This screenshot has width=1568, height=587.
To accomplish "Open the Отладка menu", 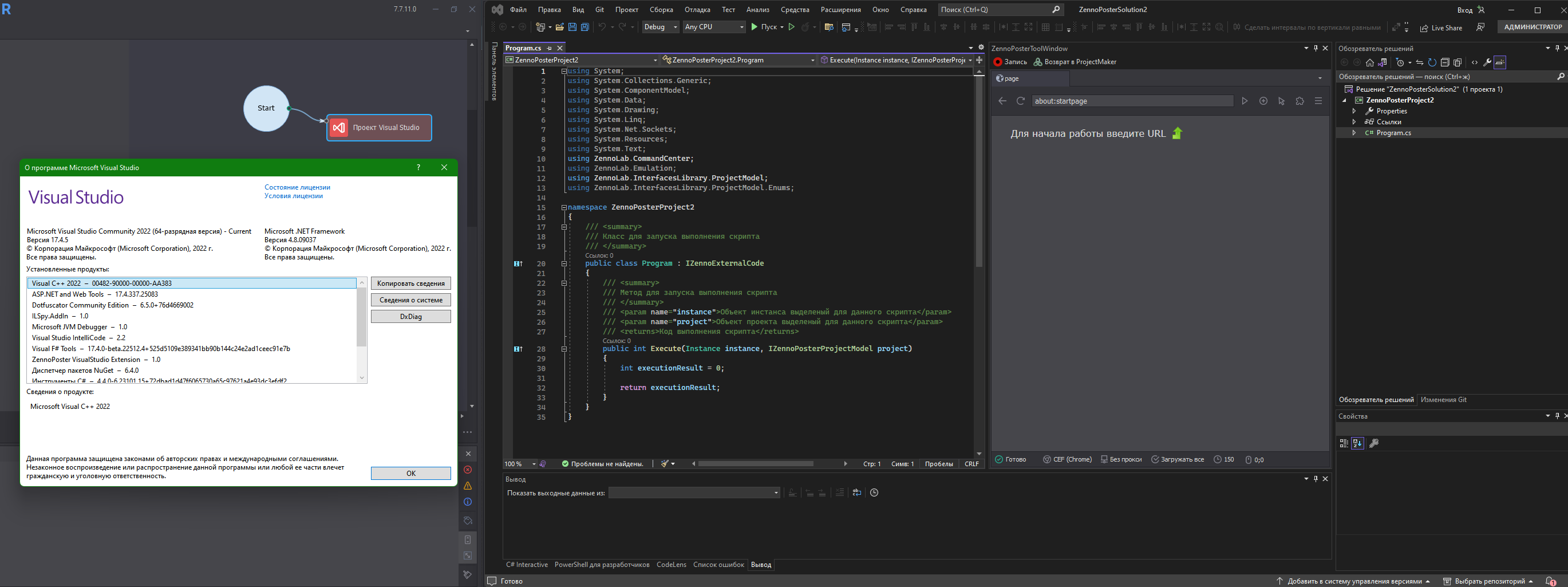I will tap(697, 10).
